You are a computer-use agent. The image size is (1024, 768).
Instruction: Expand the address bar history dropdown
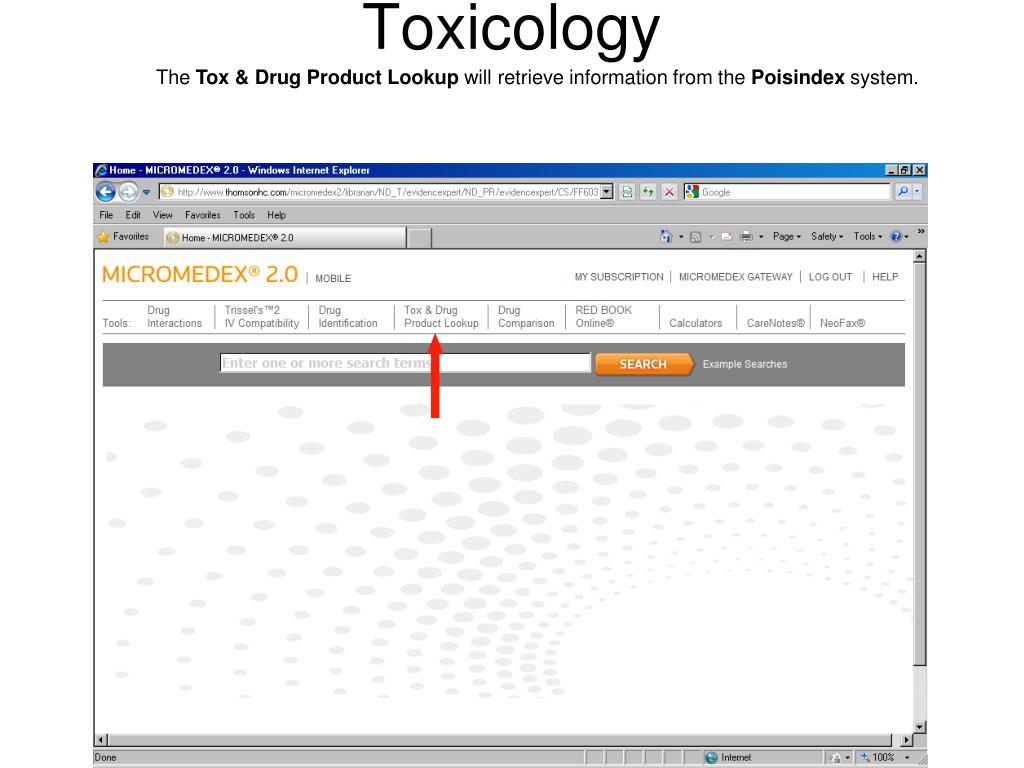607,192
